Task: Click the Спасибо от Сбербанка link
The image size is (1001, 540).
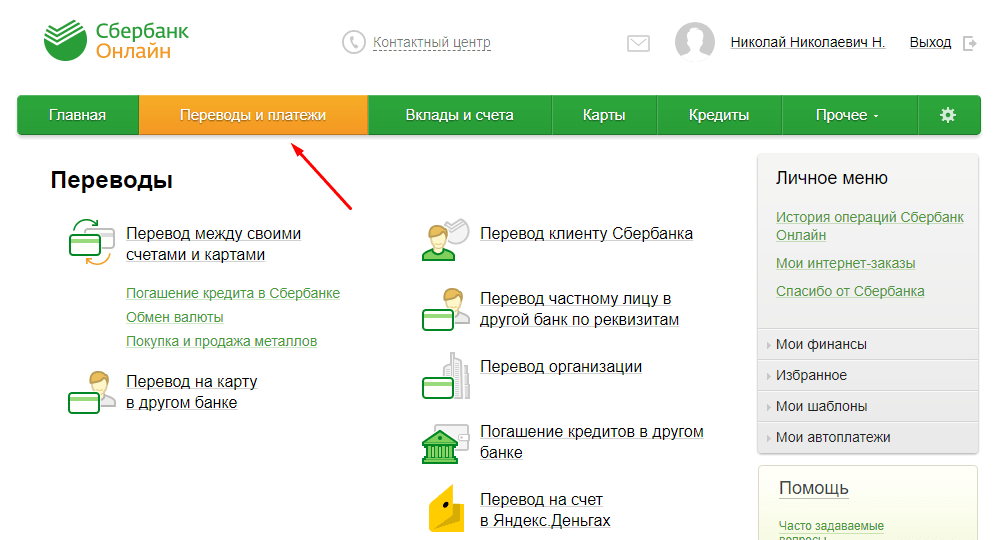Action: (x=850, y=291)
